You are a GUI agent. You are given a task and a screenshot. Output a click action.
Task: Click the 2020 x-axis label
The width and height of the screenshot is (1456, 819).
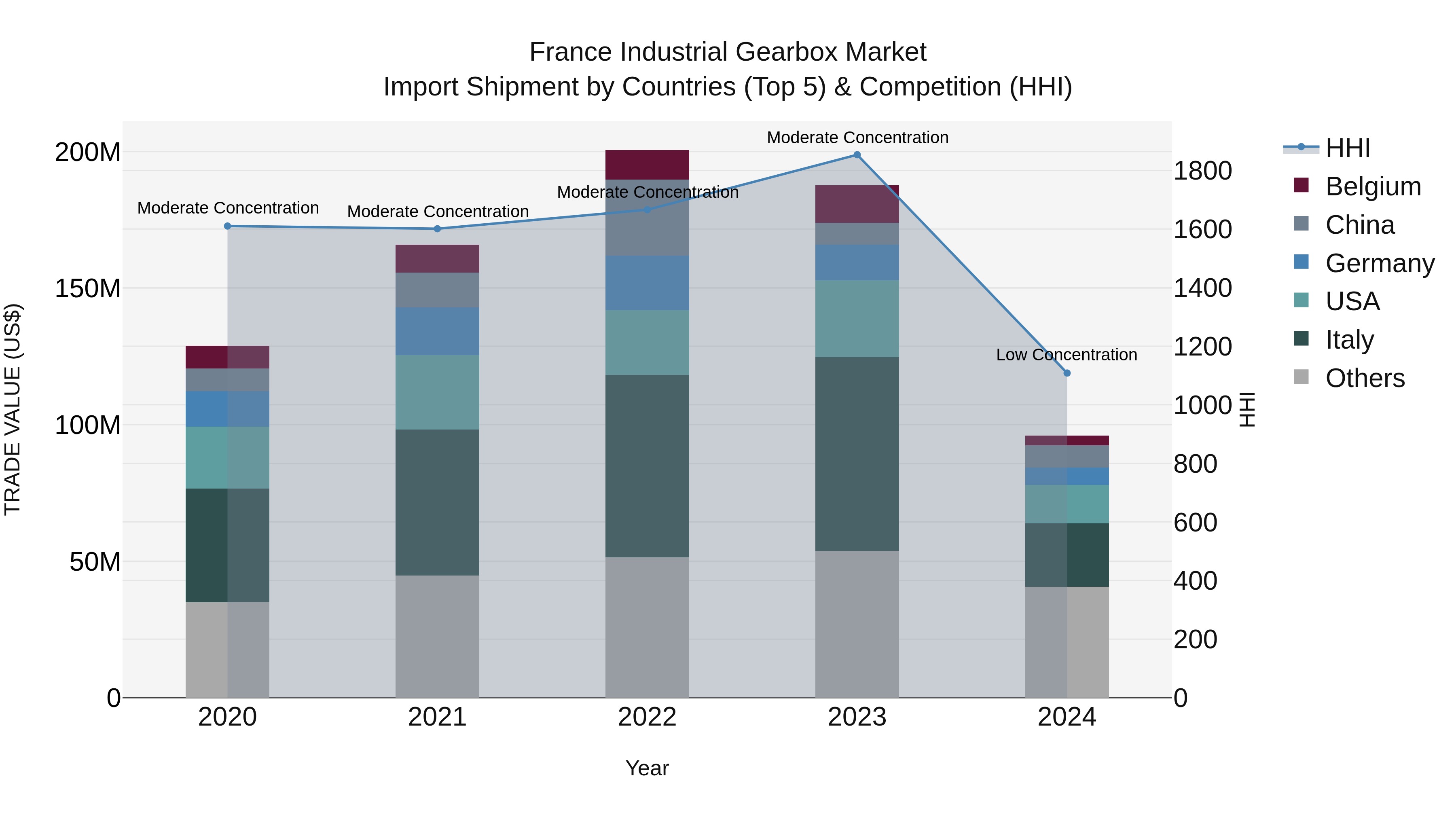click(x=227, y=717)
